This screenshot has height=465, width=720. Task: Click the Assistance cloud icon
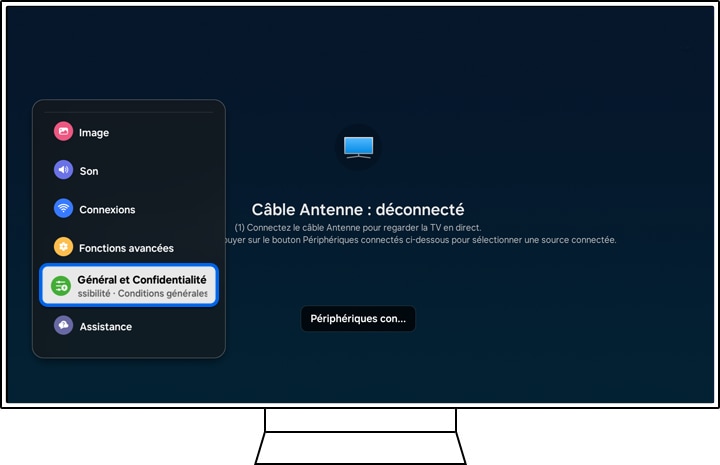[x=63, y=326]
